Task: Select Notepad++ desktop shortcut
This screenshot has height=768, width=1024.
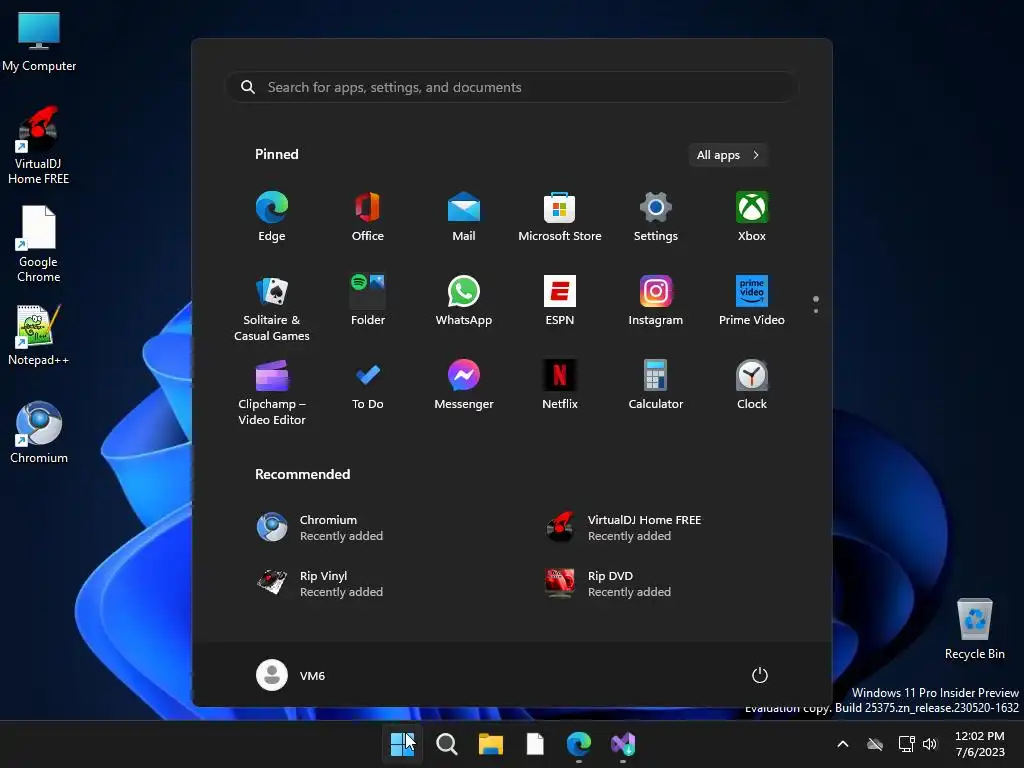Action: (x=39, y=336)
